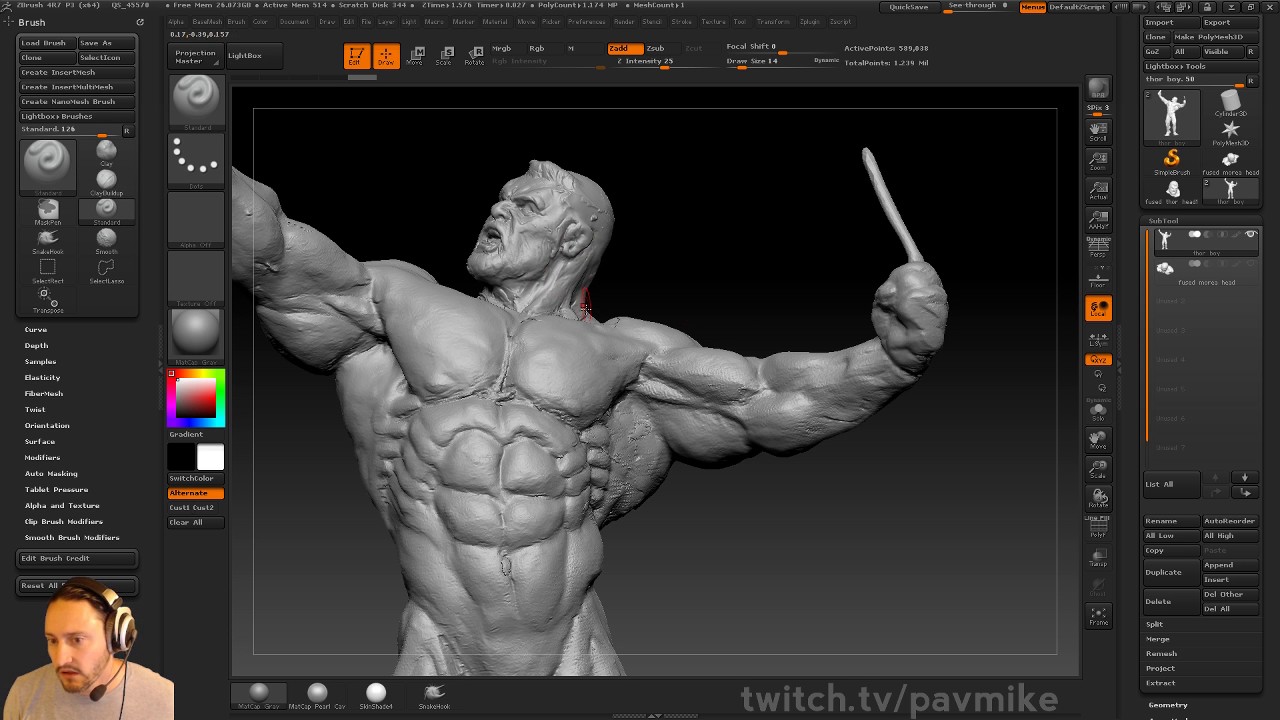The width and height of the screenshot is (1280, 720).
Task: Open the Material menu
Action: [494, 21]
